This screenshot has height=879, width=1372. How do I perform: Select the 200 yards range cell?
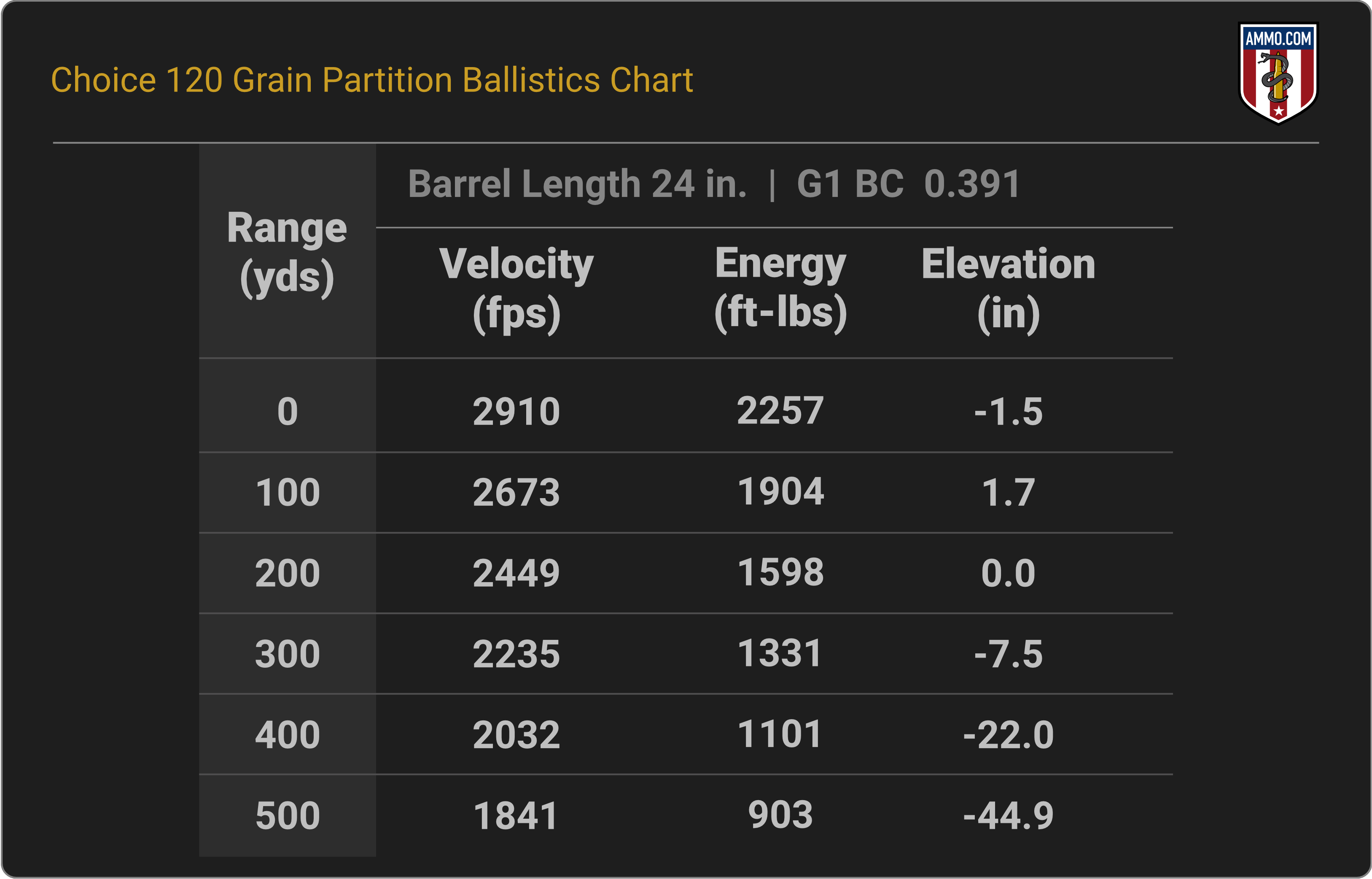(287, 573)
